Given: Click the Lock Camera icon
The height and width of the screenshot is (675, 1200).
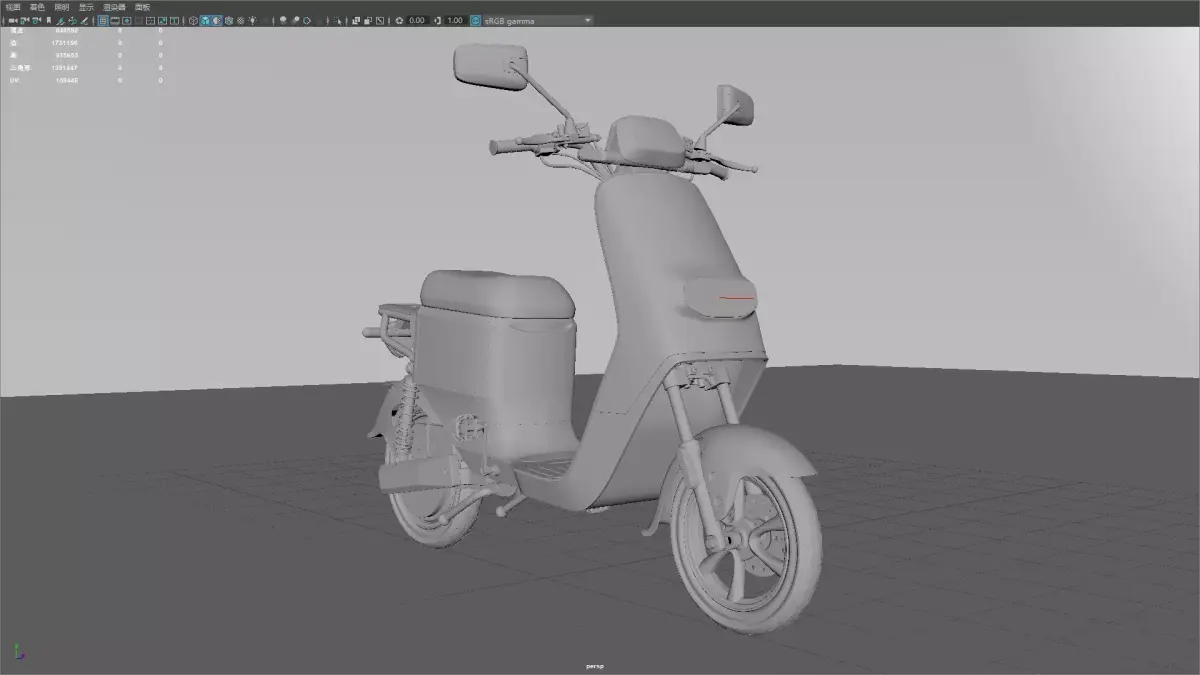Looking at the screenshot, I should coord(24,20).
